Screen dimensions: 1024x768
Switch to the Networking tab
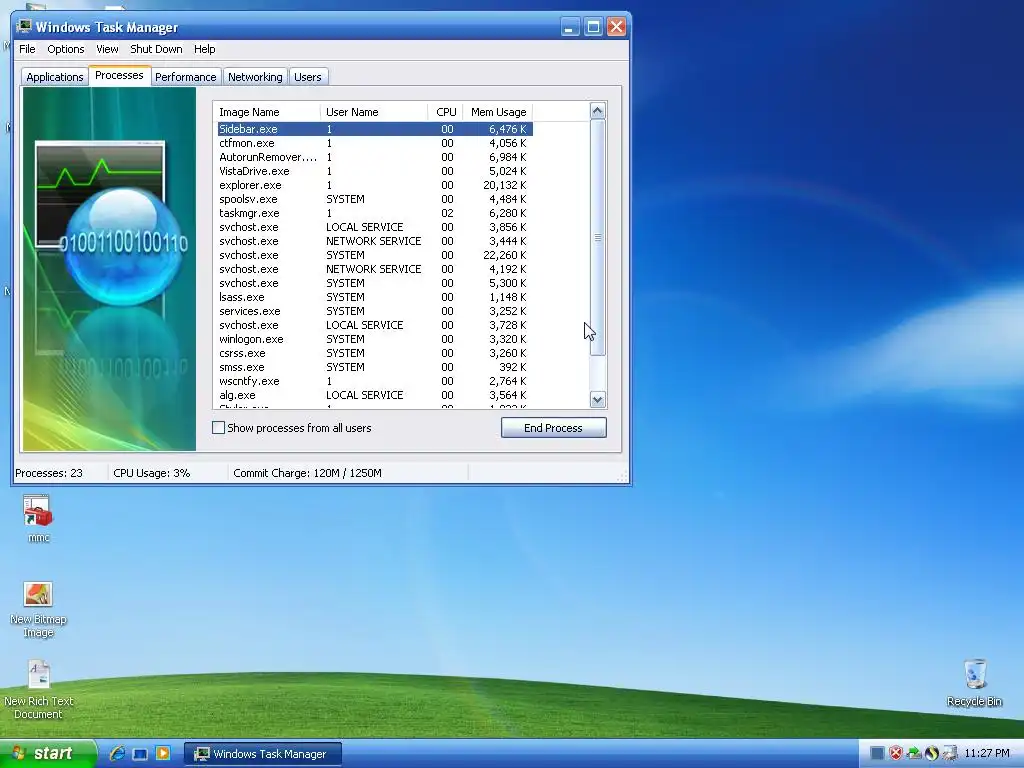pos(255,77)
